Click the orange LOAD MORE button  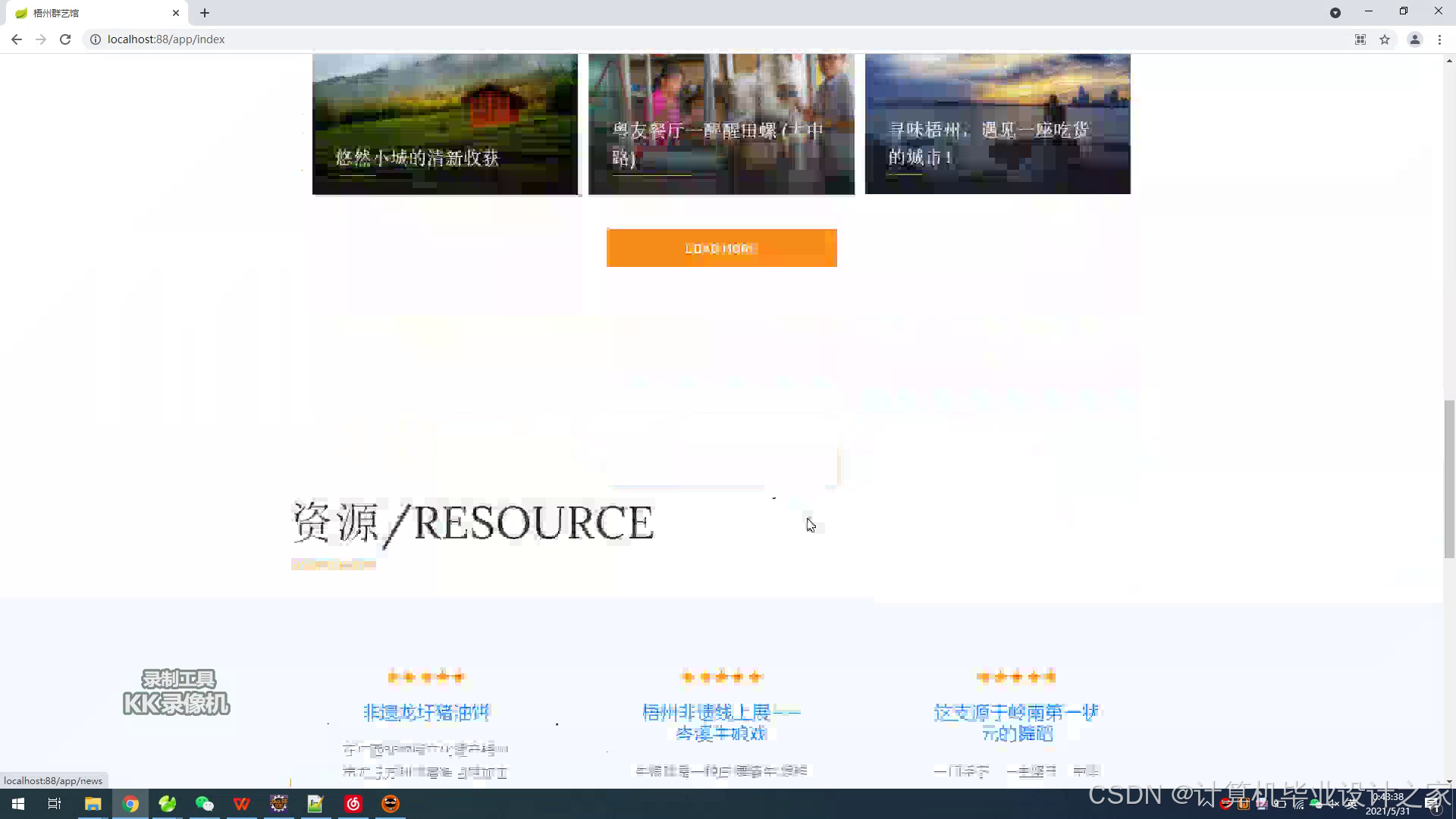click(x=721, y=248)
